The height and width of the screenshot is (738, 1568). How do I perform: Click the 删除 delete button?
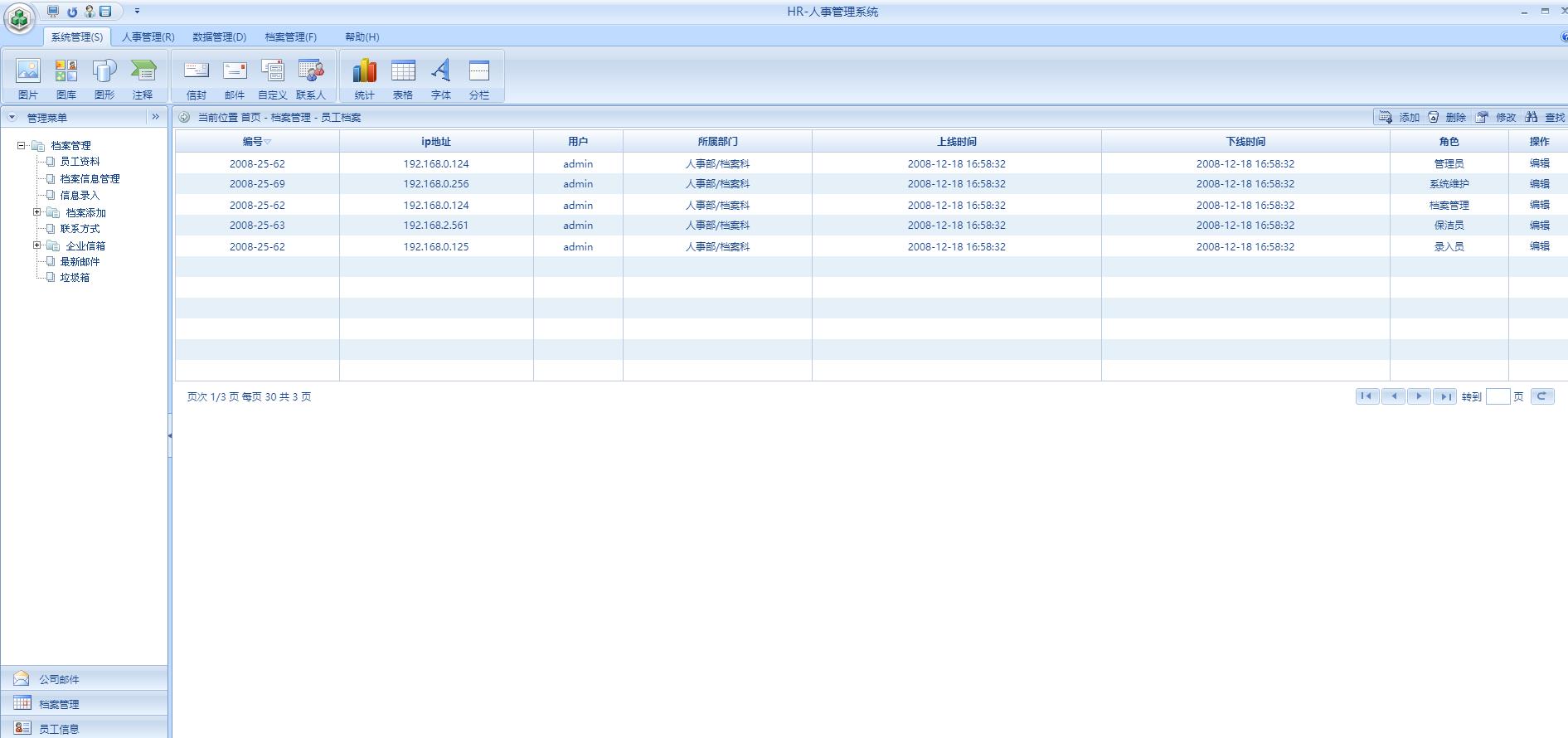[1447, 117]
